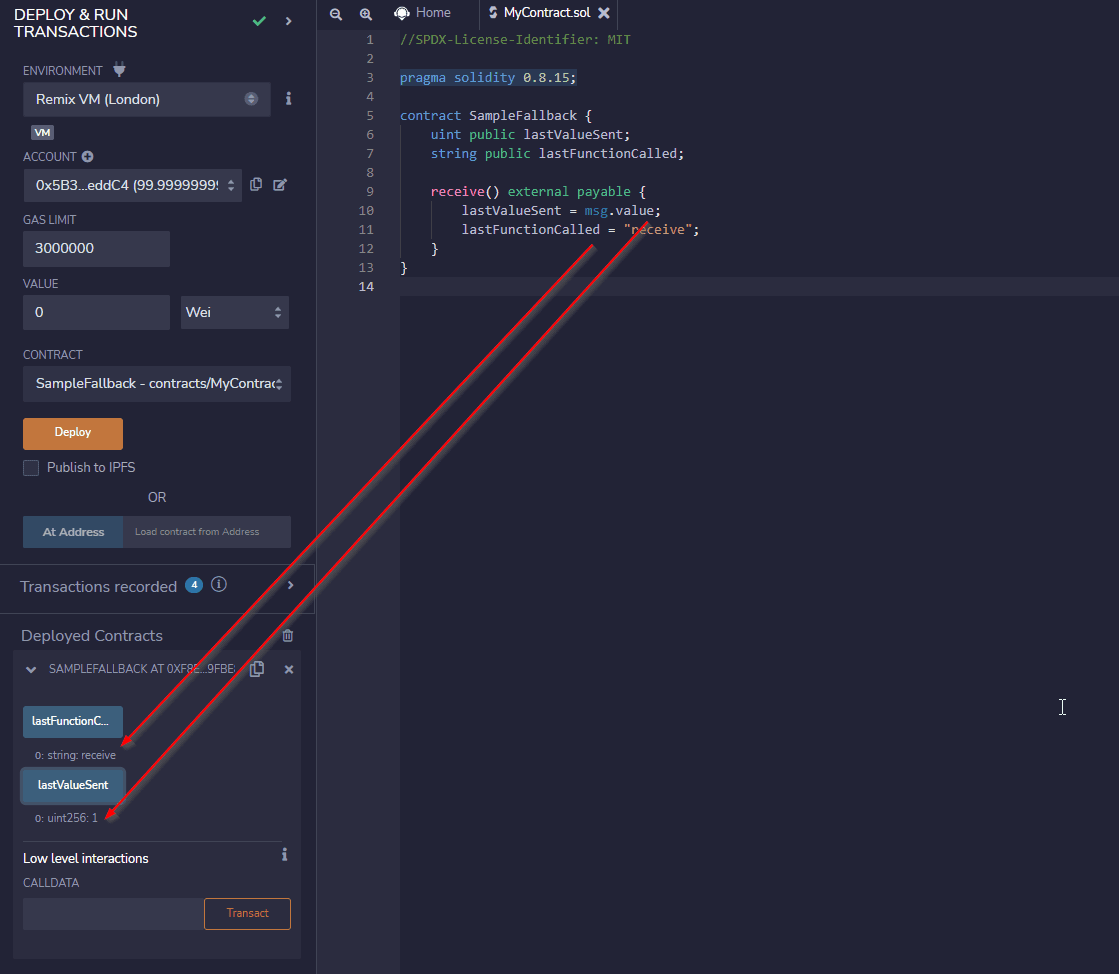Click the Transact button
The width and height of the screenshot is (1119, 974).
tap(248, 914)
